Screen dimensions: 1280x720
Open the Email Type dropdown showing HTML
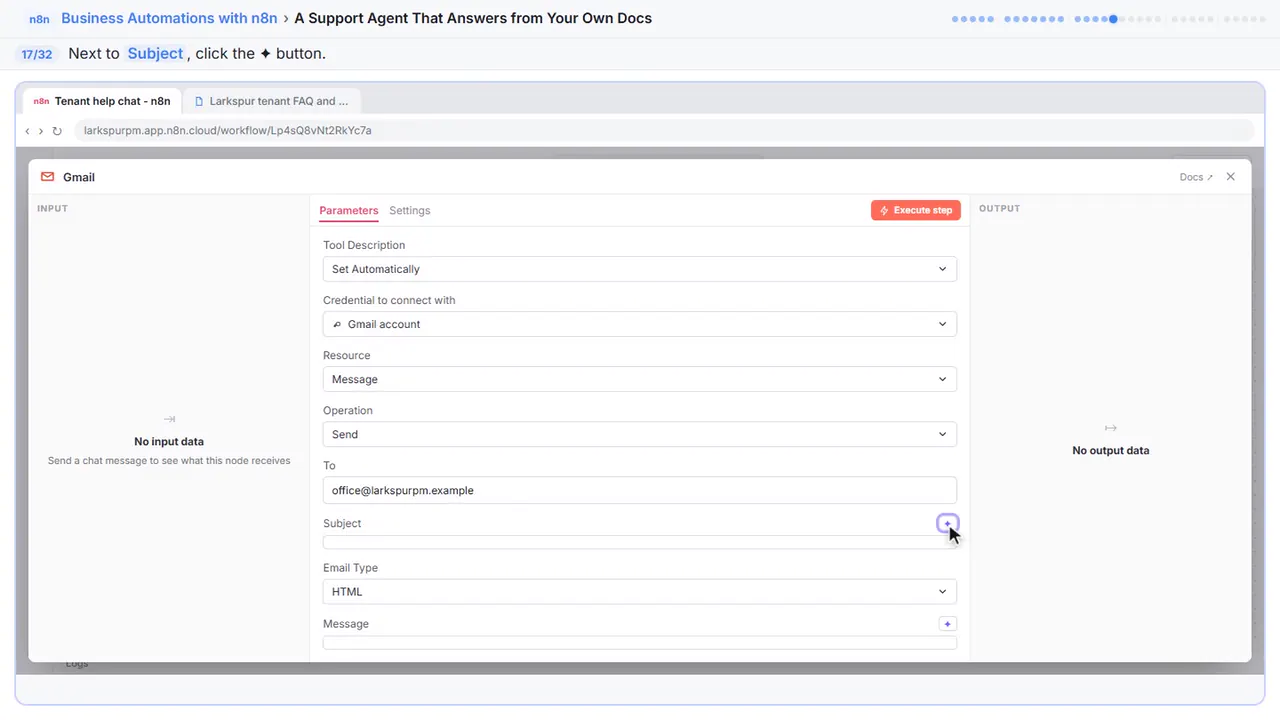pos(640,592)
